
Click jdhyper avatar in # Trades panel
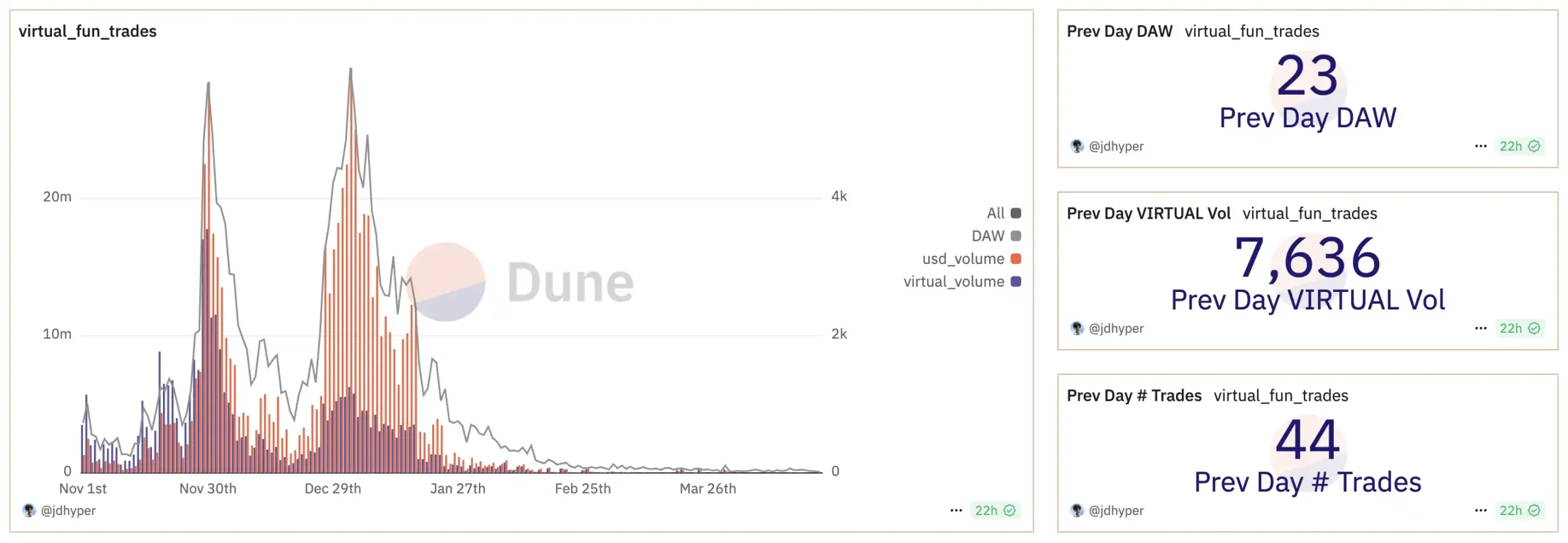pyautogui.click(x=1077, y=511)
